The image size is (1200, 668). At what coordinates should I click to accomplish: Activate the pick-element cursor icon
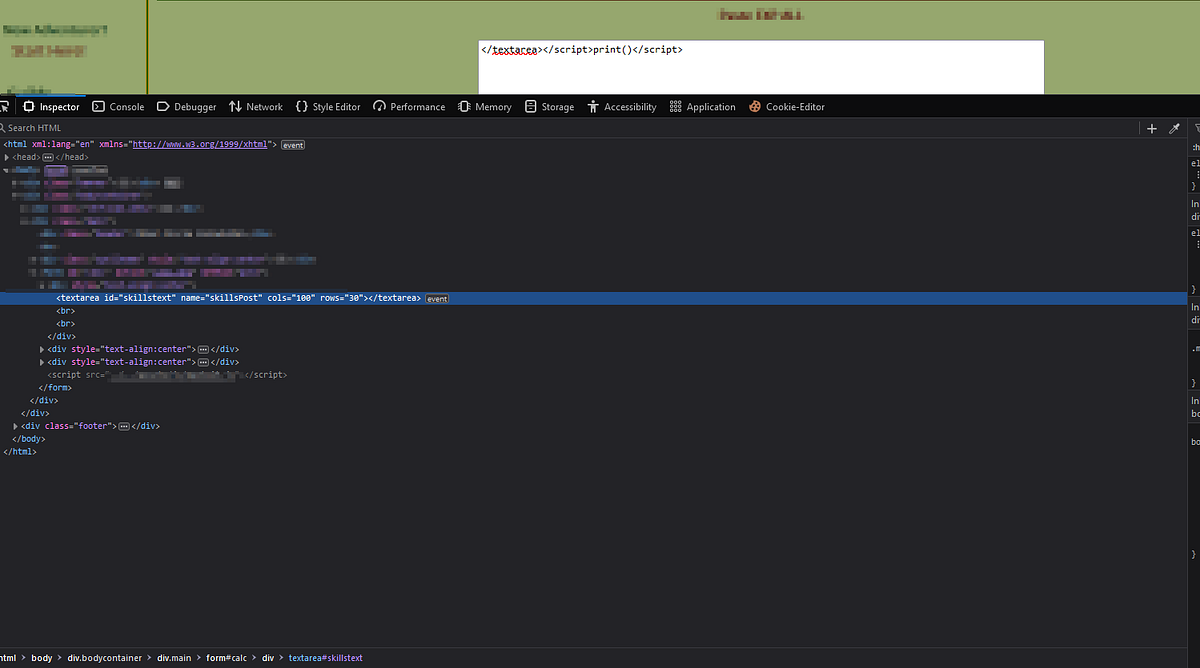[x=5, y=107]
